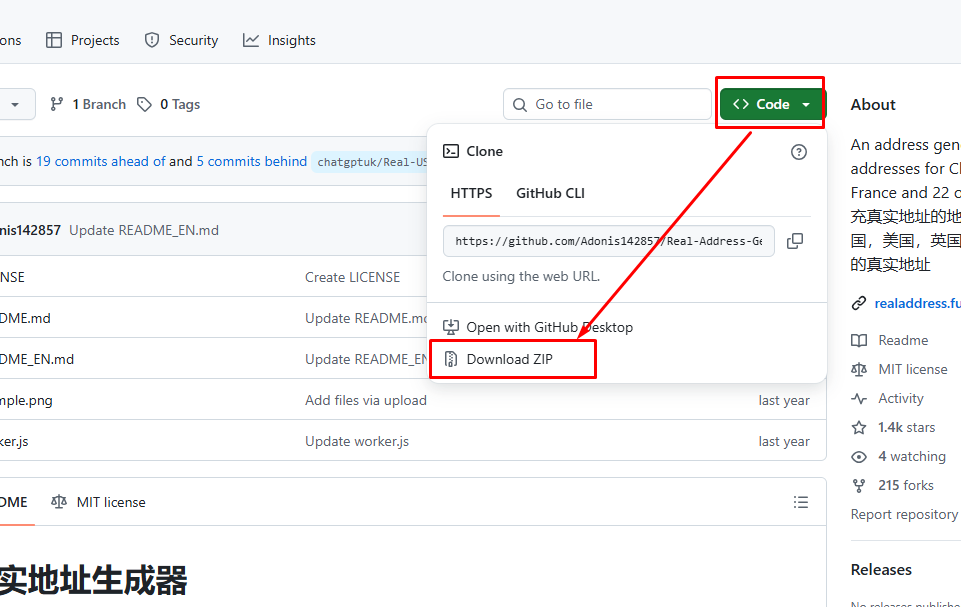View 4 watching link

coord(912,456)
